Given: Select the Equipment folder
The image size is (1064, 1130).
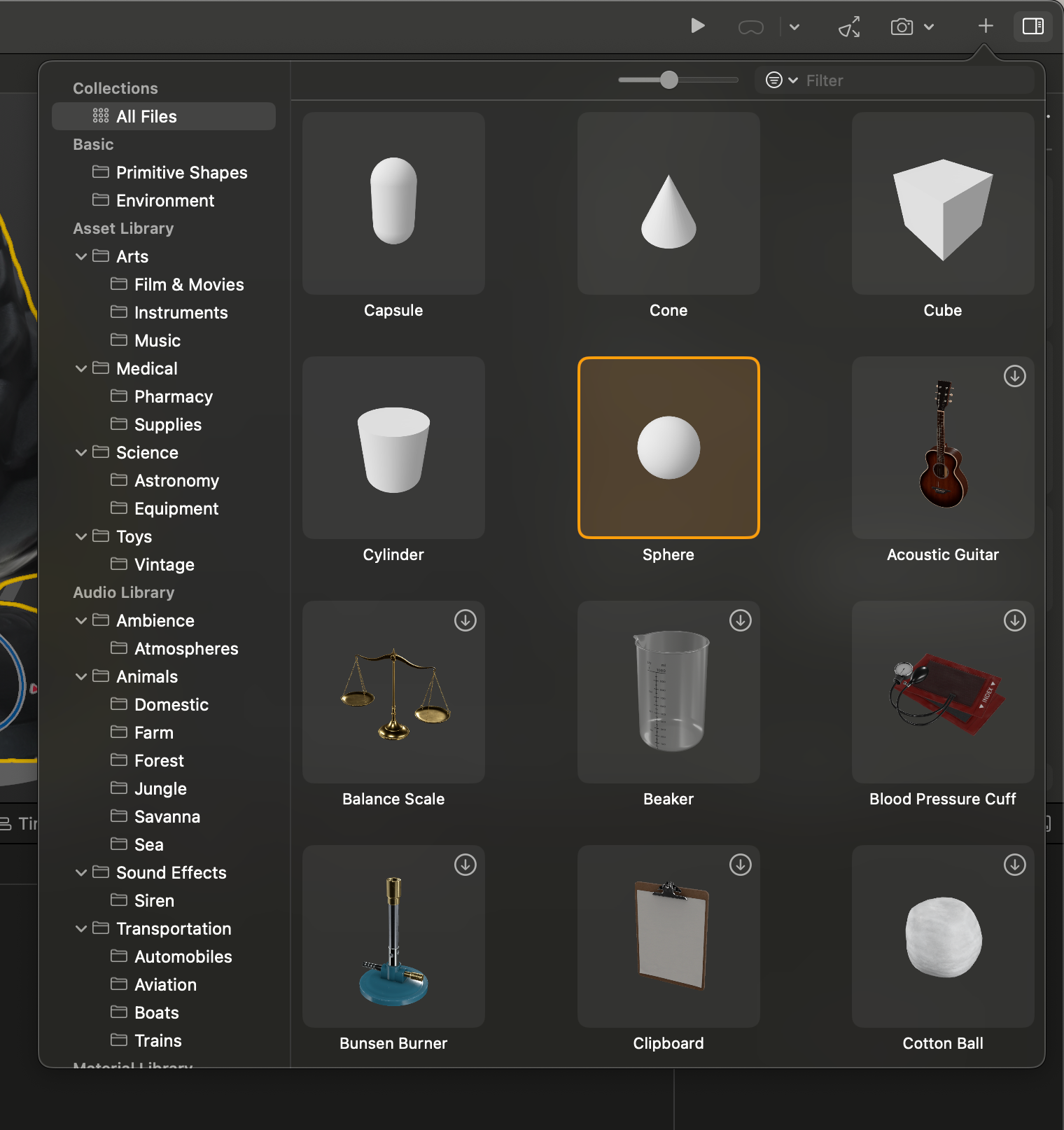Looking at the screenshot, I should tap(164, 508).
